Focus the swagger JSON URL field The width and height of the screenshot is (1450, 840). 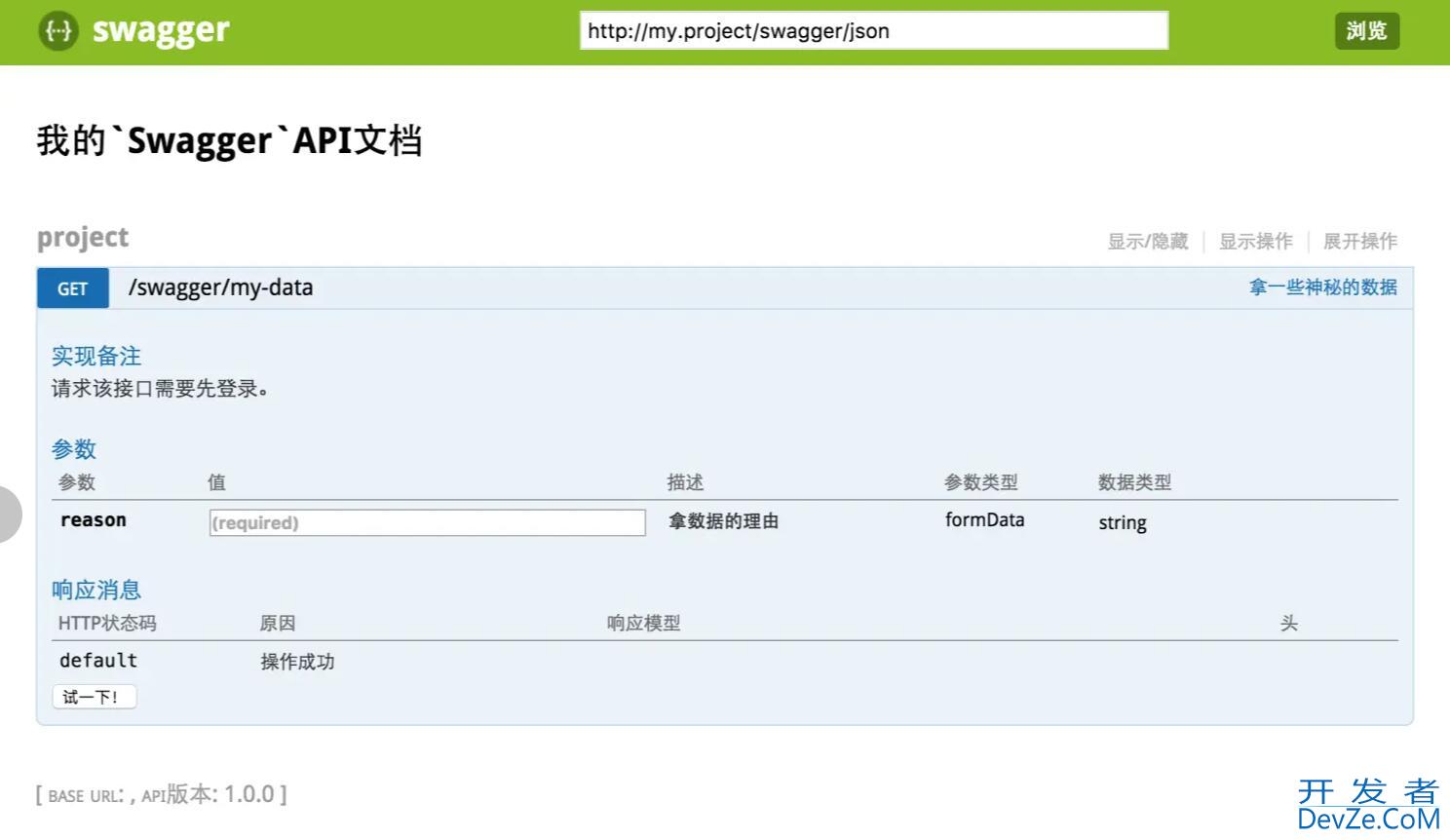(x=874, y=30)
